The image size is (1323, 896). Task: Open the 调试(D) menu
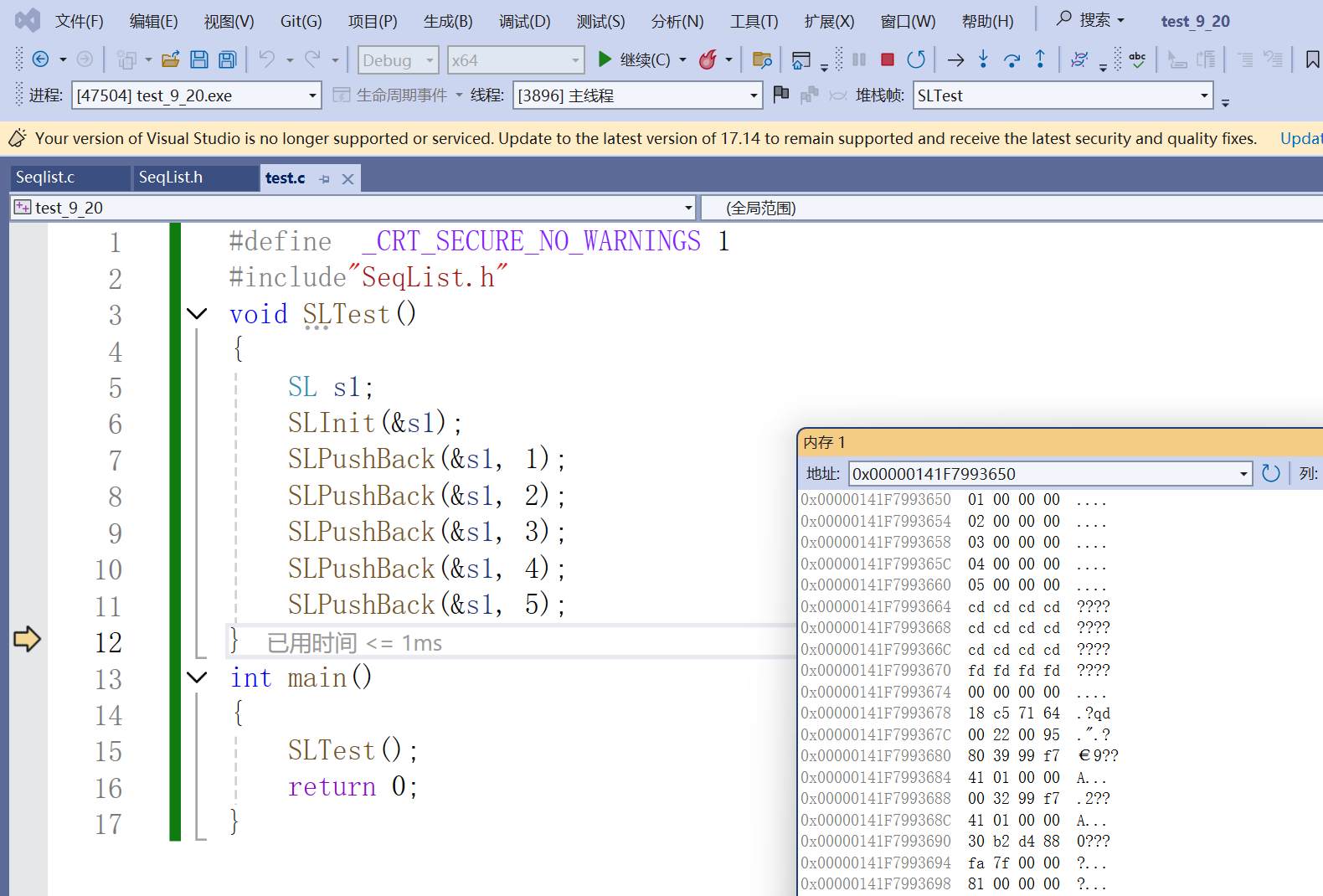click(524, 21)
